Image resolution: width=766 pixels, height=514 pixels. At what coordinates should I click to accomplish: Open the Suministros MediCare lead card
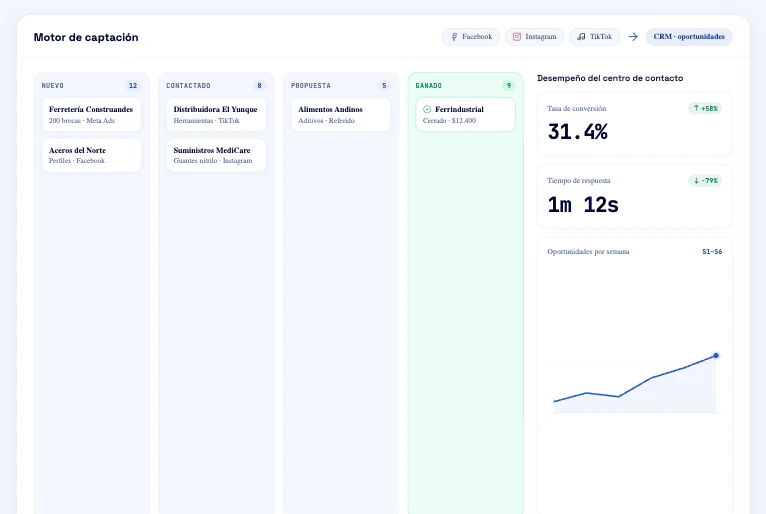[216, 155]
